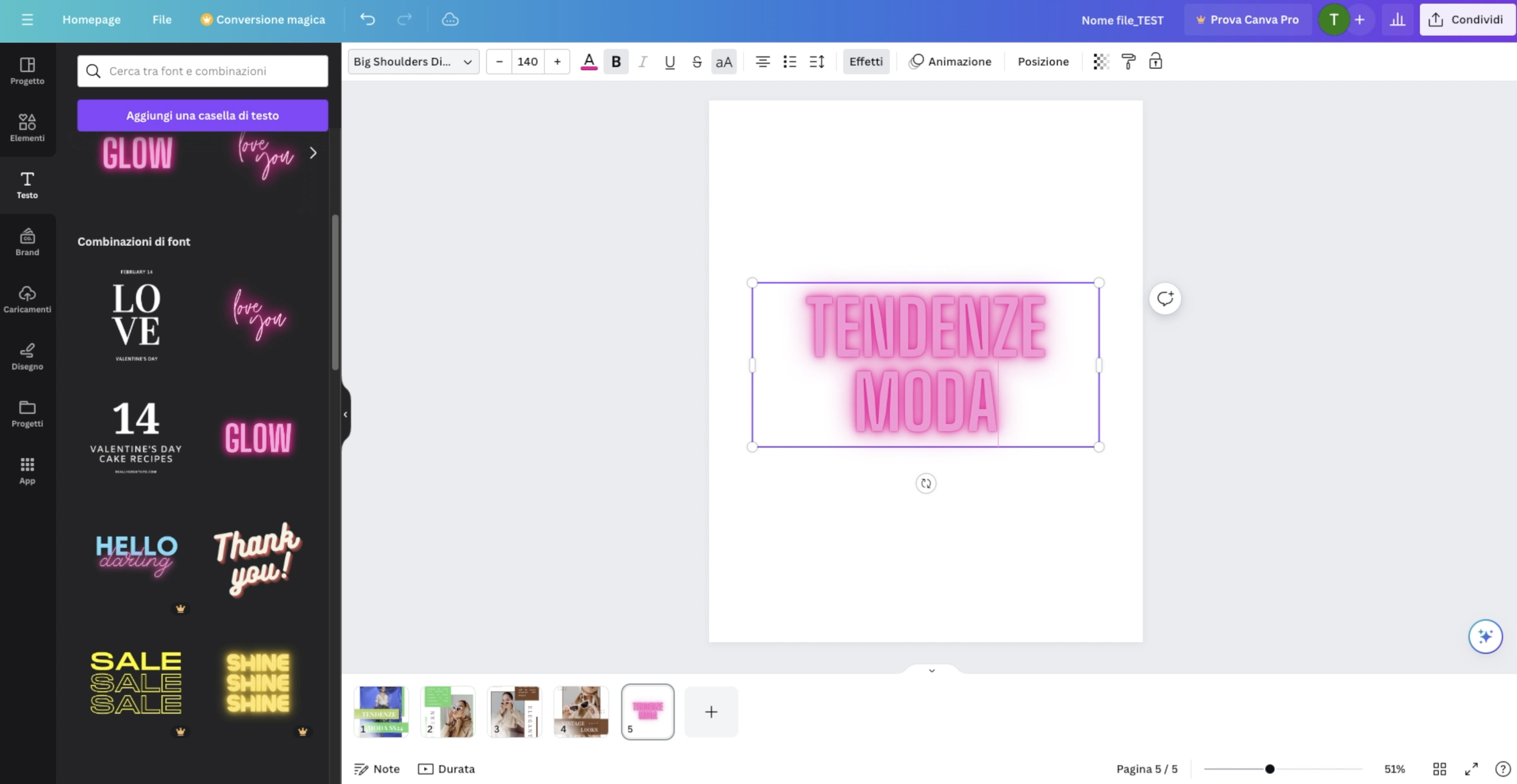The image size is (1517, 784).
Task: Edit the Nome file_TEST title
Action: pos(1122,20)
